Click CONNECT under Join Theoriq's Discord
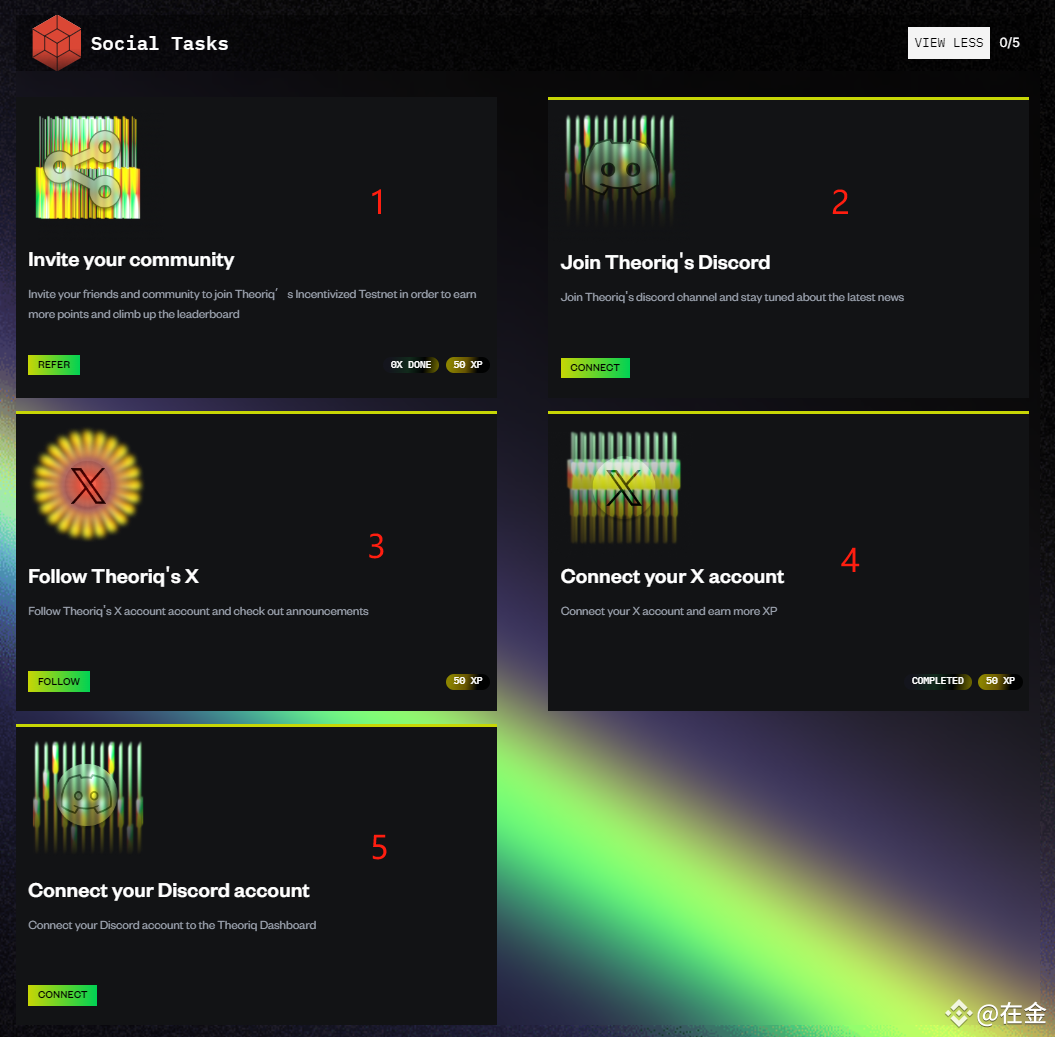Screen dimensions: 1055x1037 [595, 367]
